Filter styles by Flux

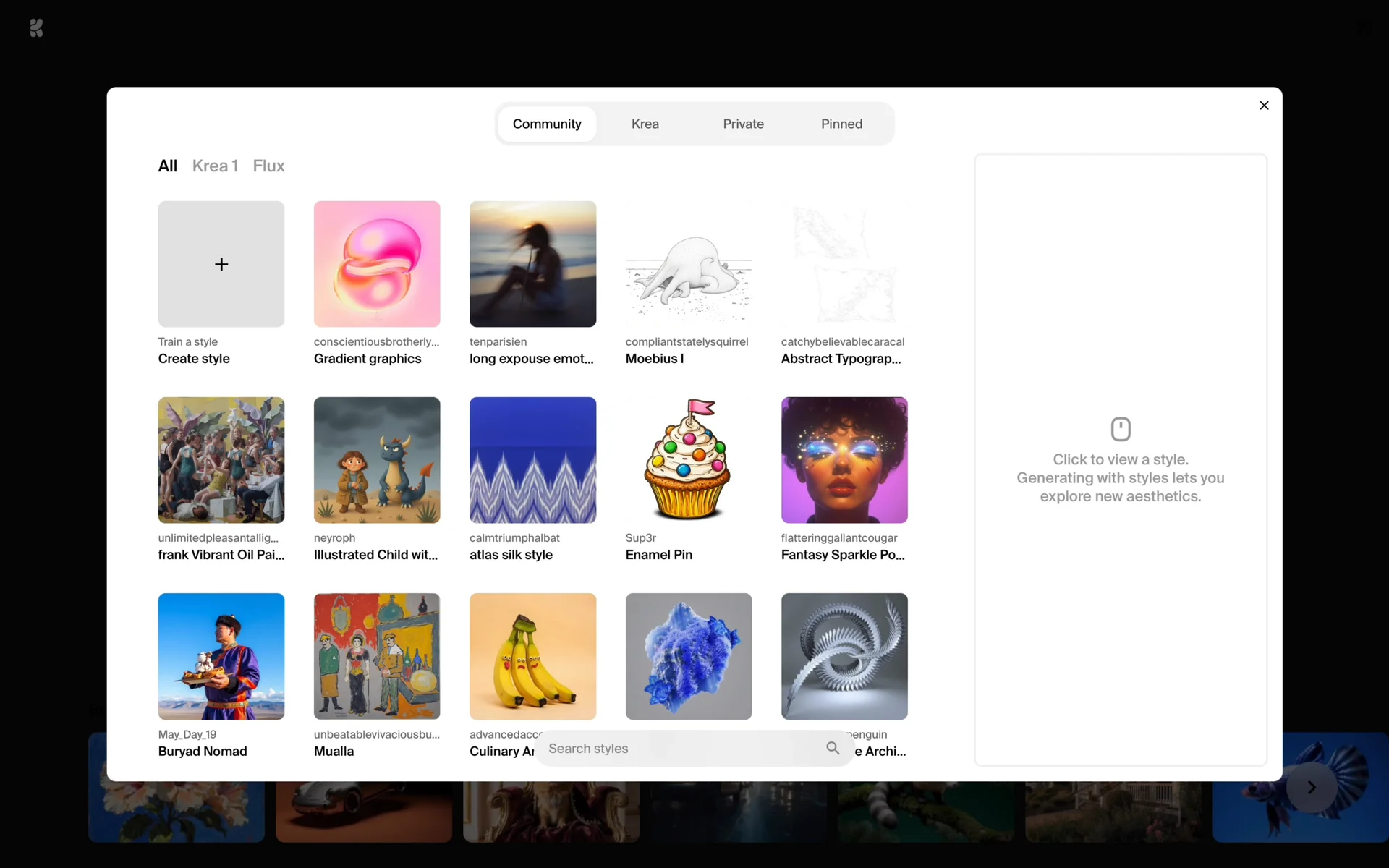click(x=268, y=166)
